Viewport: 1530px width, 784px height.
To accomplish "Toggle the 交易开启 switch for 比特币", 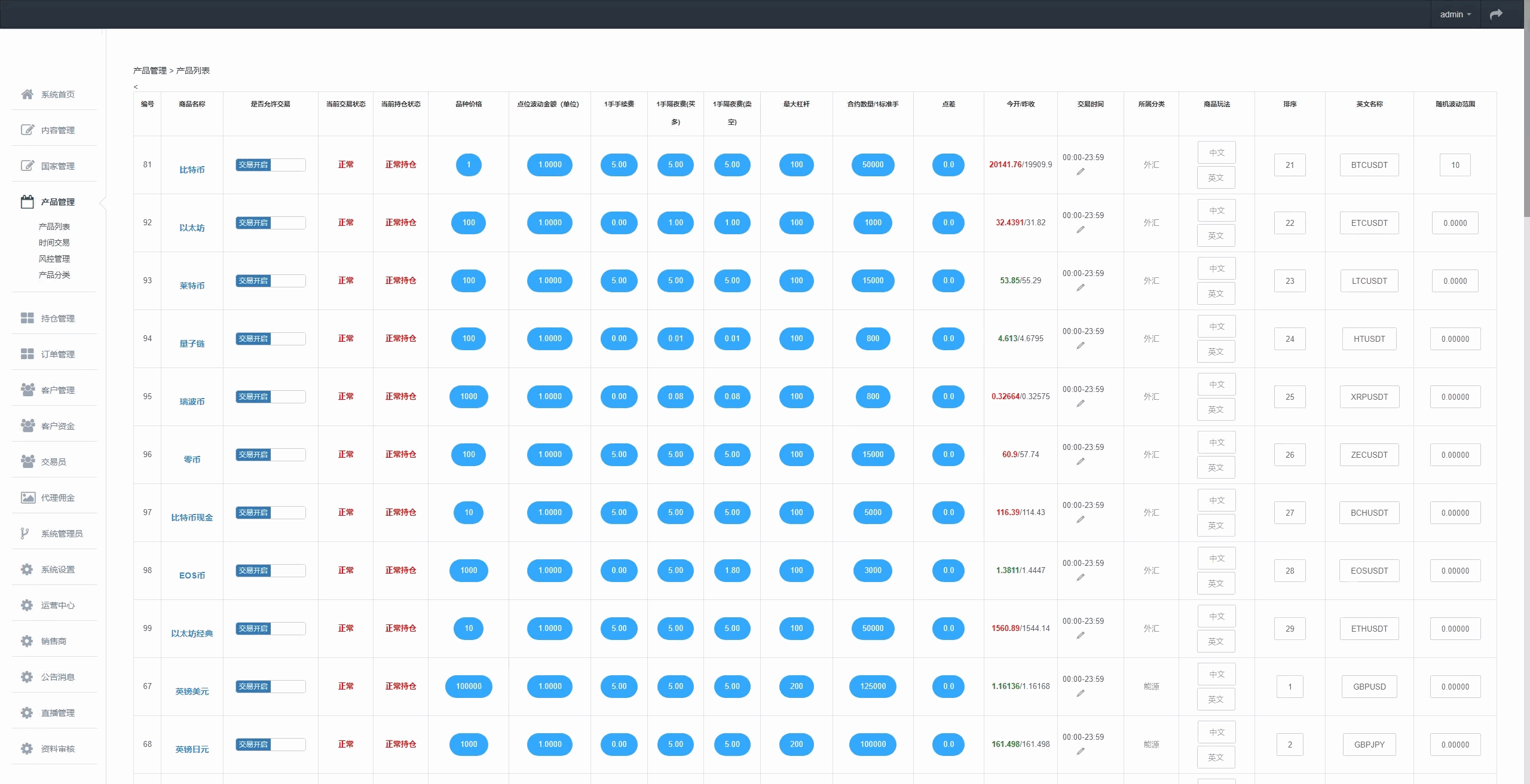I will click(270, 165).
